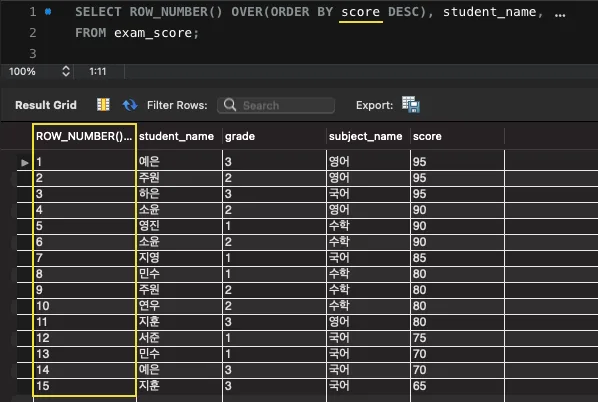
Task: Click the current row arrow indicator
Action: (25, 163)
